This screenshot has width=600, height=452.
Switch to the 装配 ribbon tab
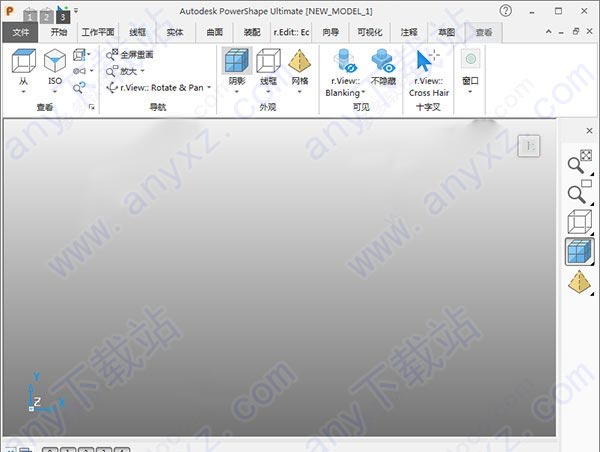(252, 32)
